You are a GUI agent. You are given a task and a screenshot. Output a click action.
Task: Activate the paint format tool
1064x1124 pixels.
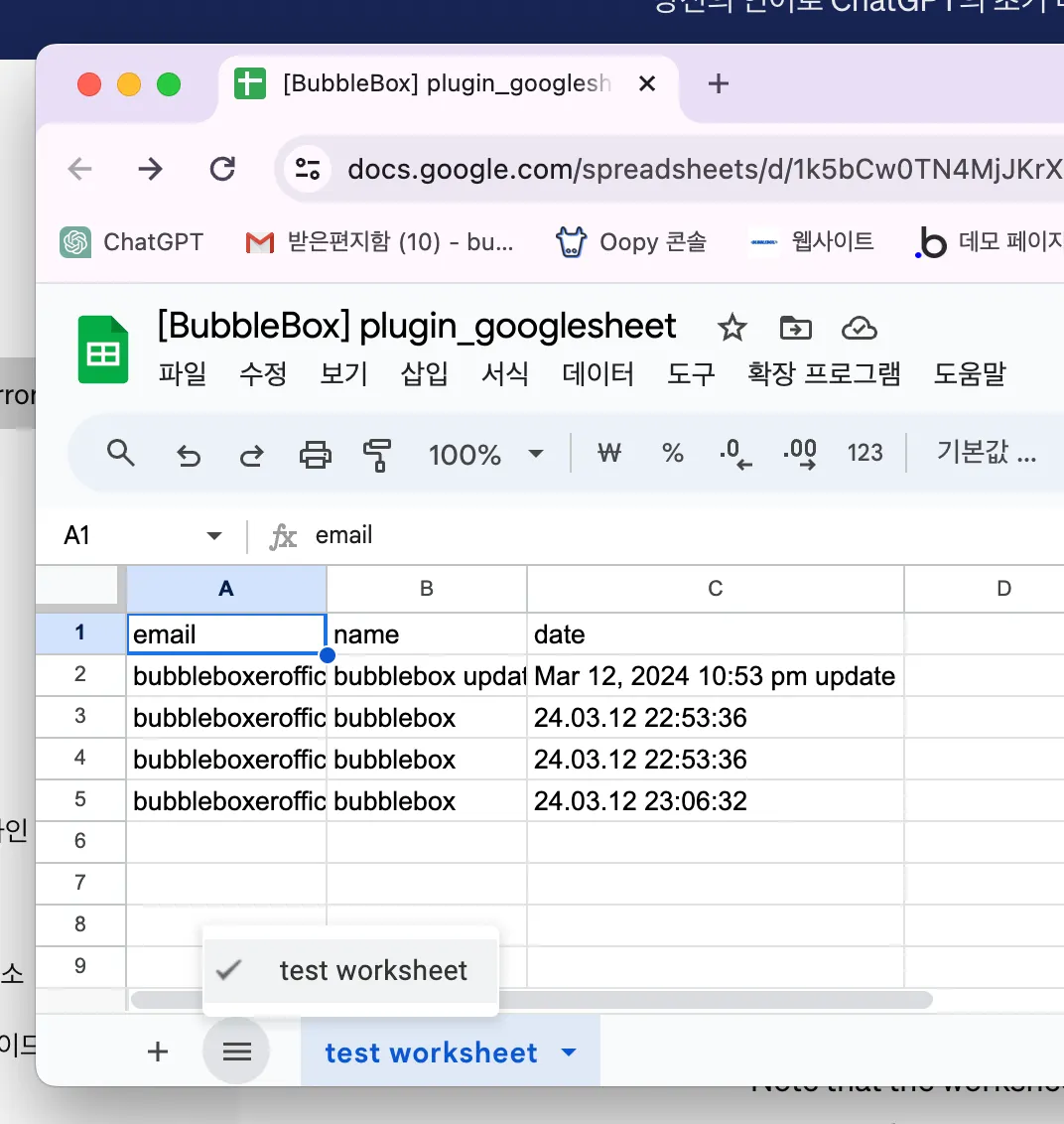377,455
